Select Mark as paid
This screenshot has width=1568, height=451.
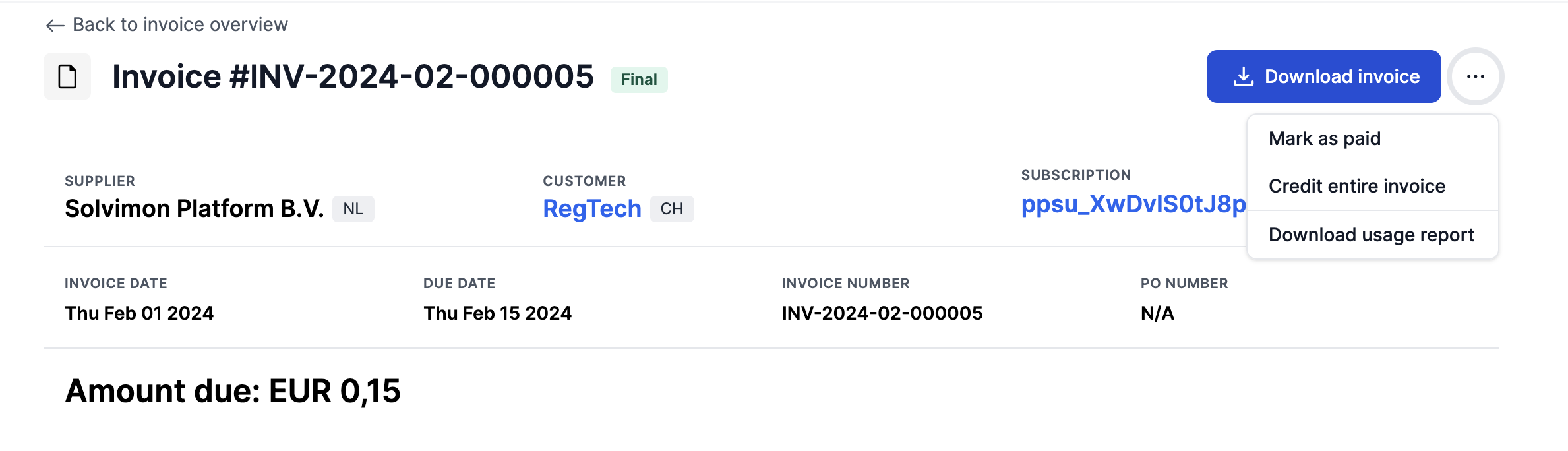pyautogui.click(x=1324, y=138)
